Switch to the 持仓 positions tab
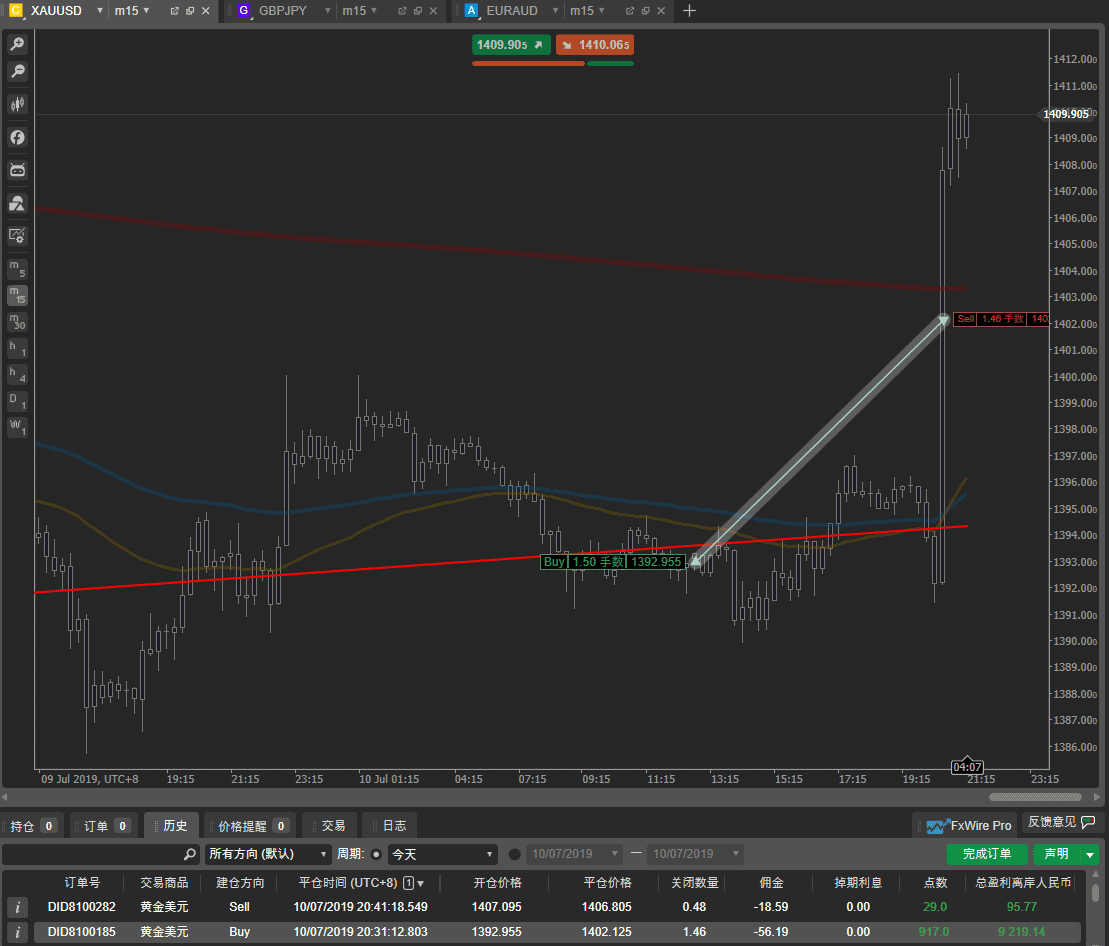The height and width of the screenshot is (946, 1109). click(x=32, y=826)
